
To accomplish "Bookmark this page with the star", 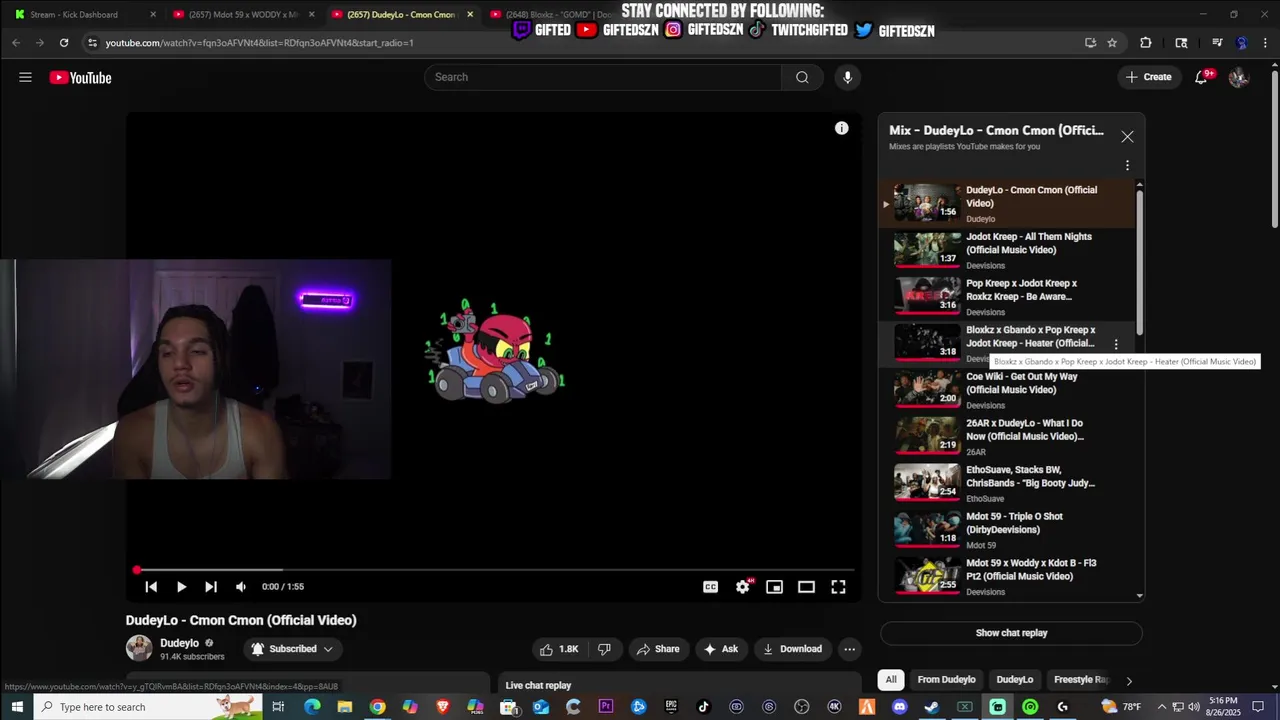I will 1112,43.
